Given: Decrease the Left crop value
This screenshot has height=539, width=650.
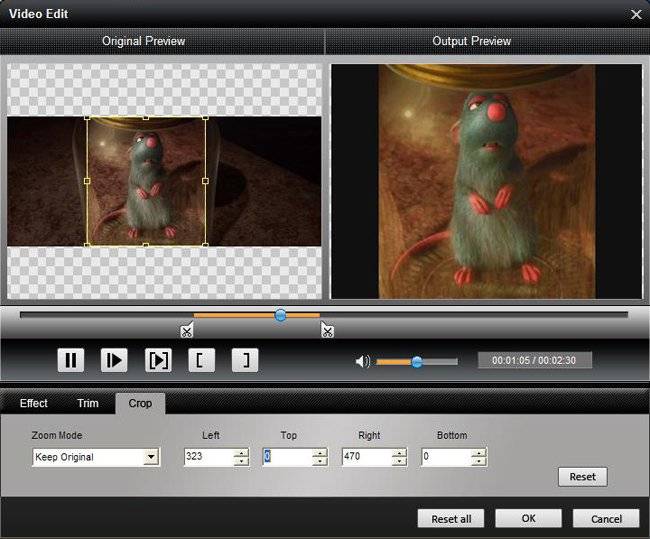Looking at the screenshot, I should coord(241,461).
